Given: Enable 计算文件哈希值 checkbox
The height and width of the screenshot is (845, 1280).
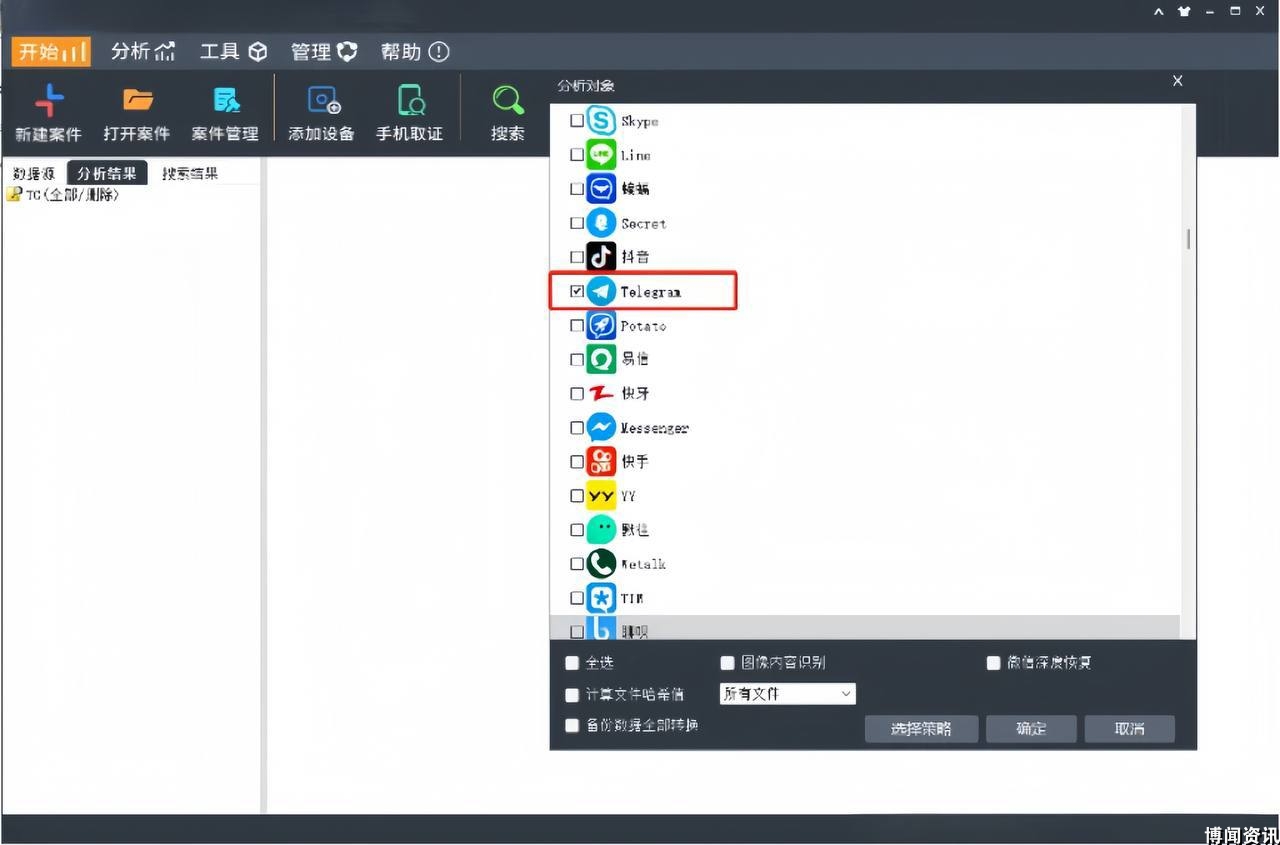Looking at the screenshot, I should coord(572,695).
